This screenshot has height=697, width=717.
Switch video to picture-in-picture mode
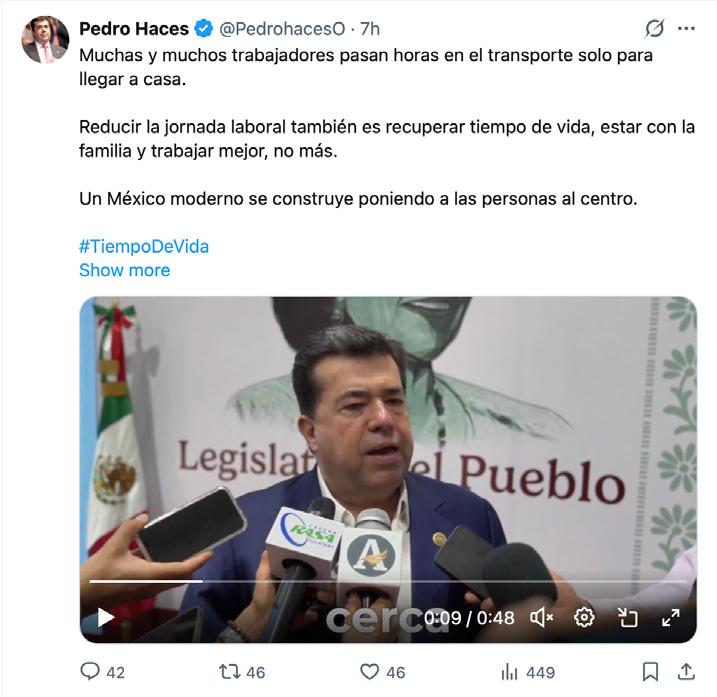tap(627, 617)
